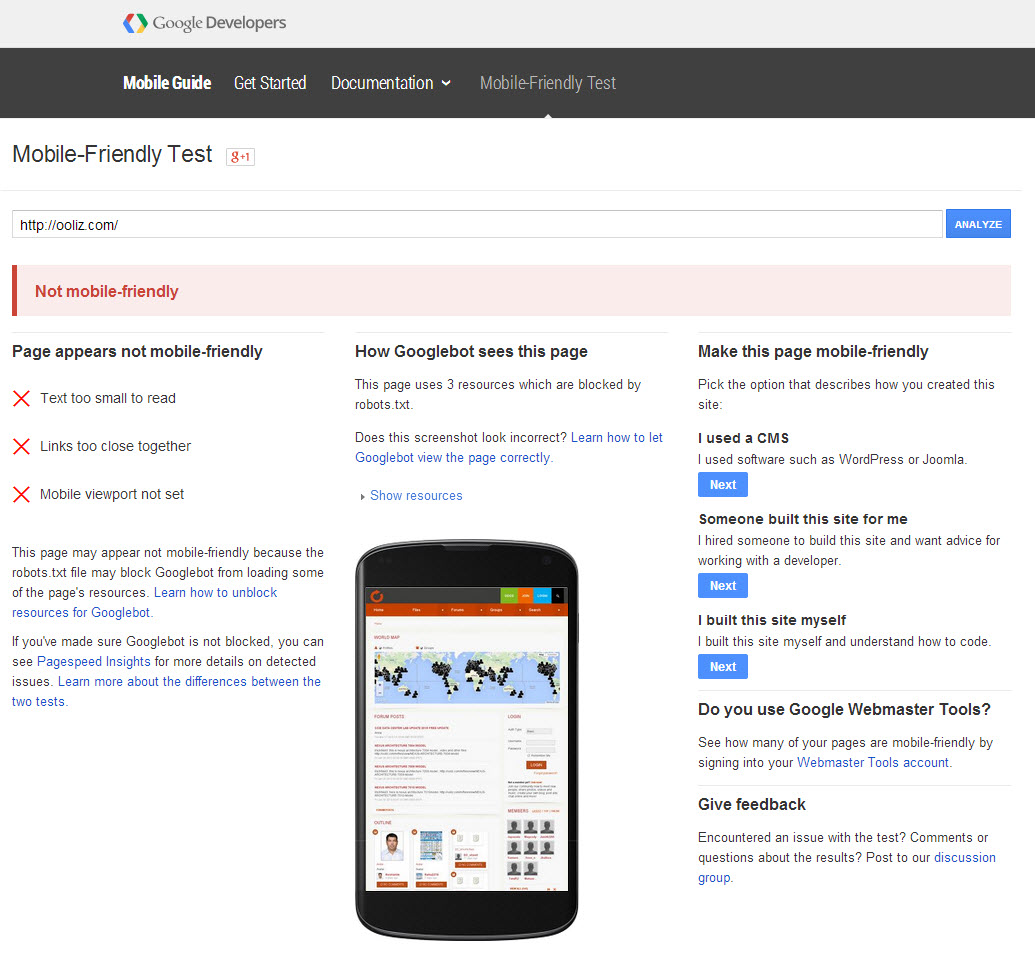
Task: Click the red X beside Text too small
Action: (x=21, y=399)
